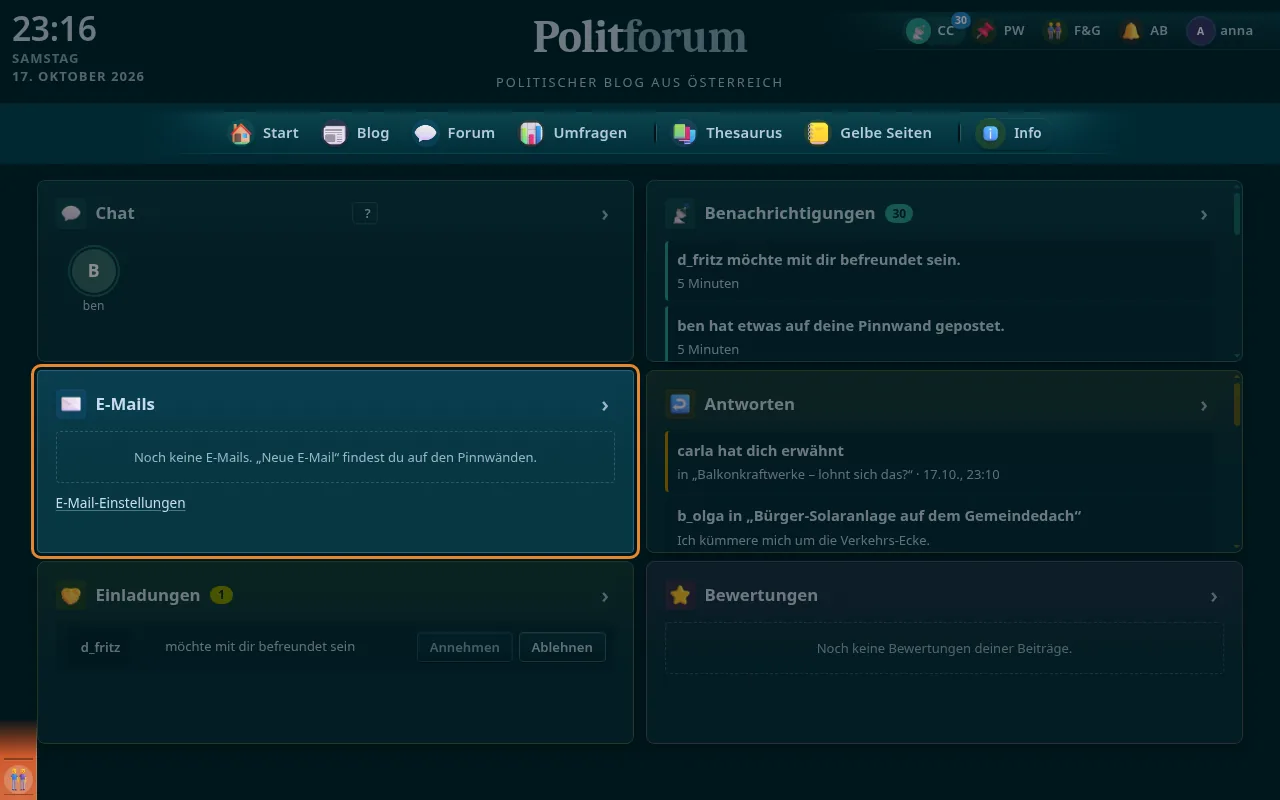Select the Thesaurus menu item
The height and width of the screenshot is (800, 1280).
[727, 133]
